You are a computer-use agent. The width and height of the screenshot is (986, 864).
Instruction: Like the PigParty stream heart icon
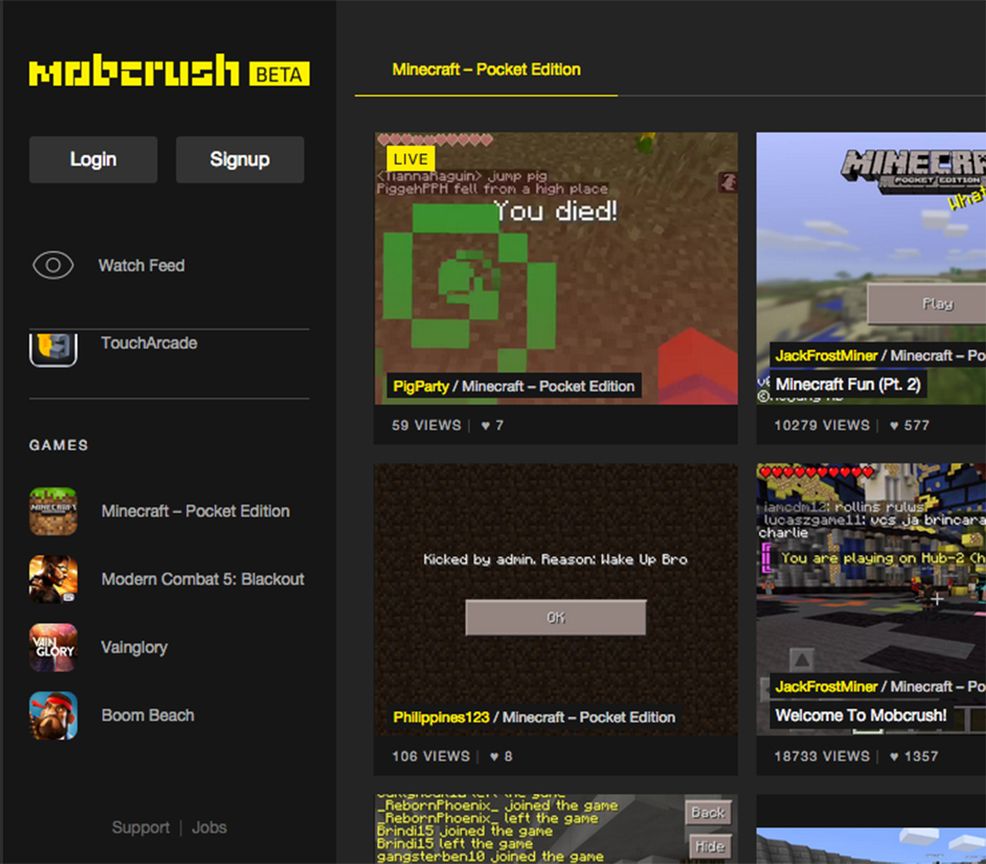485,426
